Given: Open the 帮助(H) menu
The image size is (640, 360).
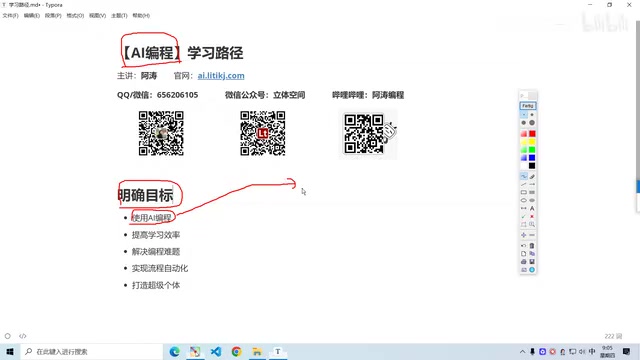Looking at the screenshot, I should 141,16.
